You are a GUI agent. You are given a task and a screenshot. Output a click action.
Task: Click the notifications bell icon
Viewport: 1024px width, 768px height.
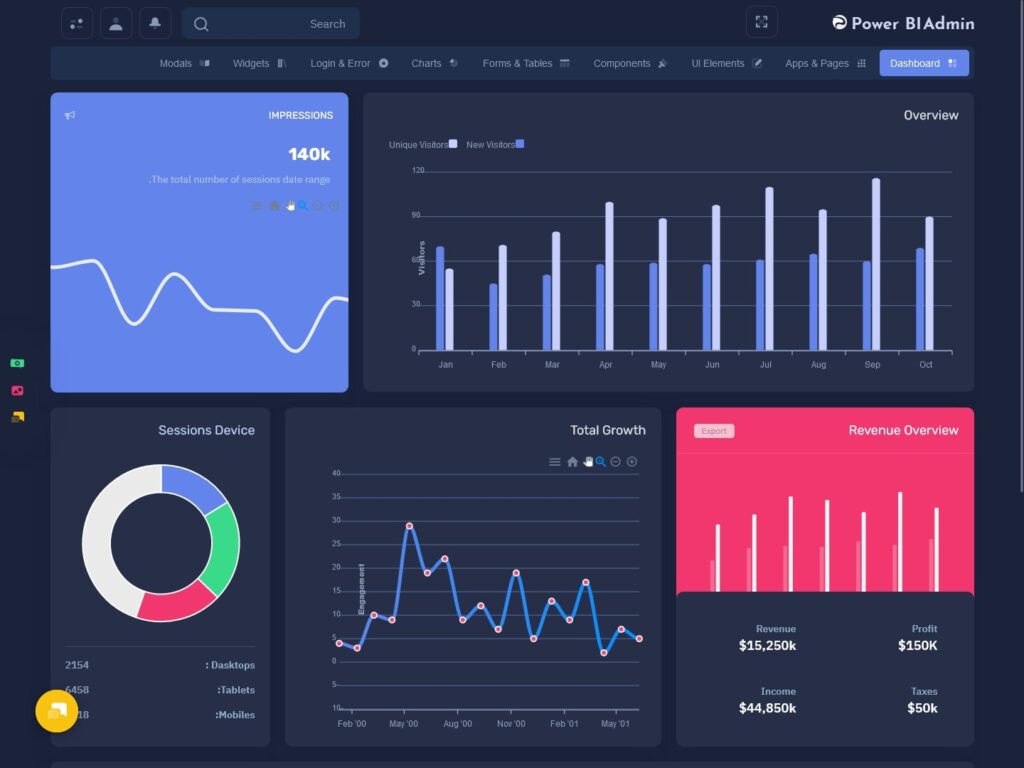pyautogui.click(x=153, y=22)
